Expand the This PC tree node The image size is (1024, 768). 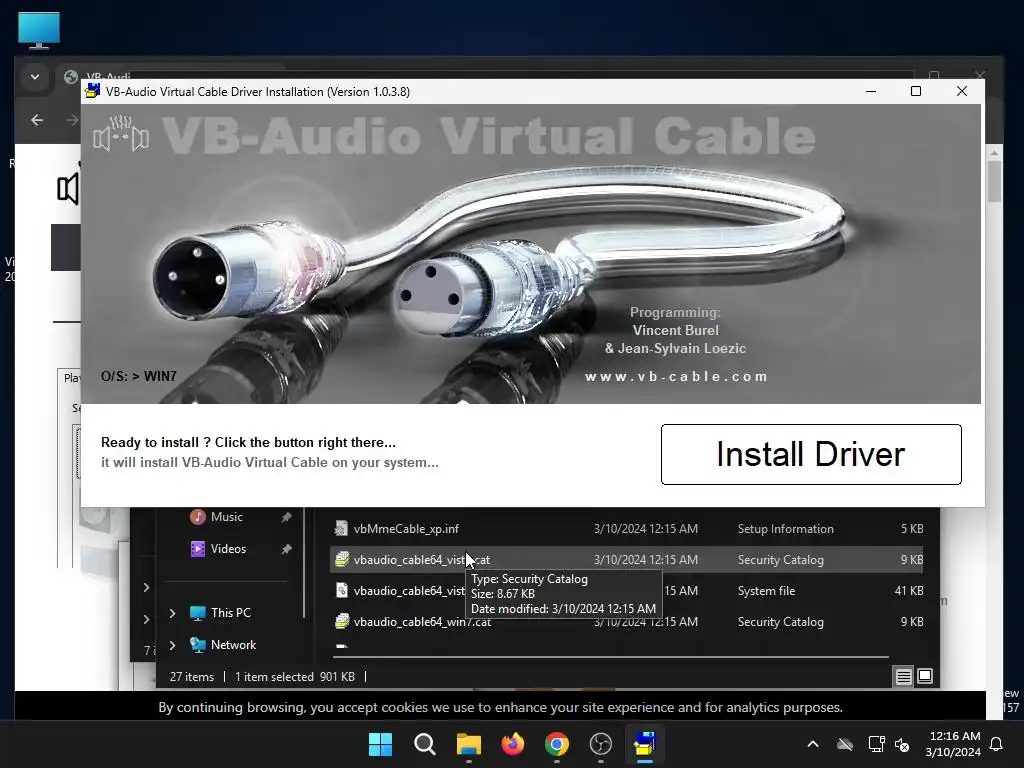172,613
